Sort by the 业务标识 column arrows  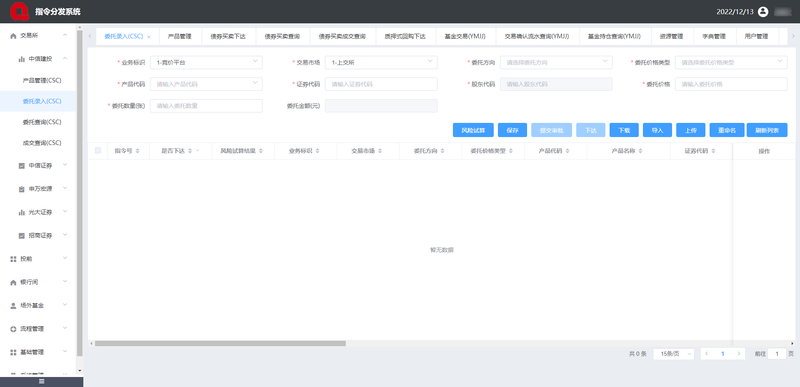(317, 151)
